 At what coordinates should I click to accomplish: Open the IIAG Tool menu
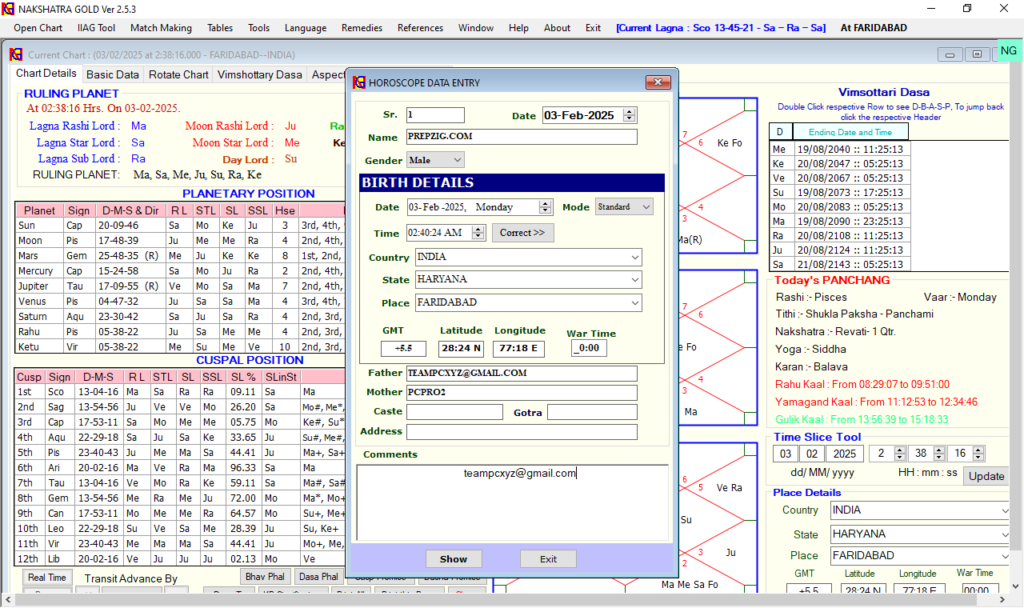click(x=96, y=27)
